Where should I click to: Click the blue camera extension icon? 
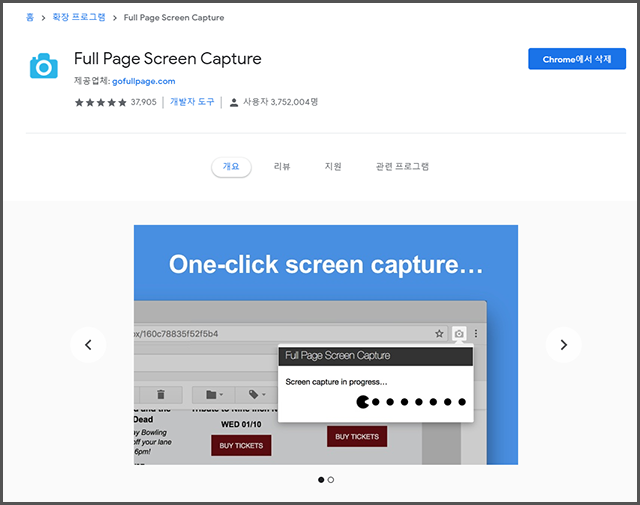44,66
